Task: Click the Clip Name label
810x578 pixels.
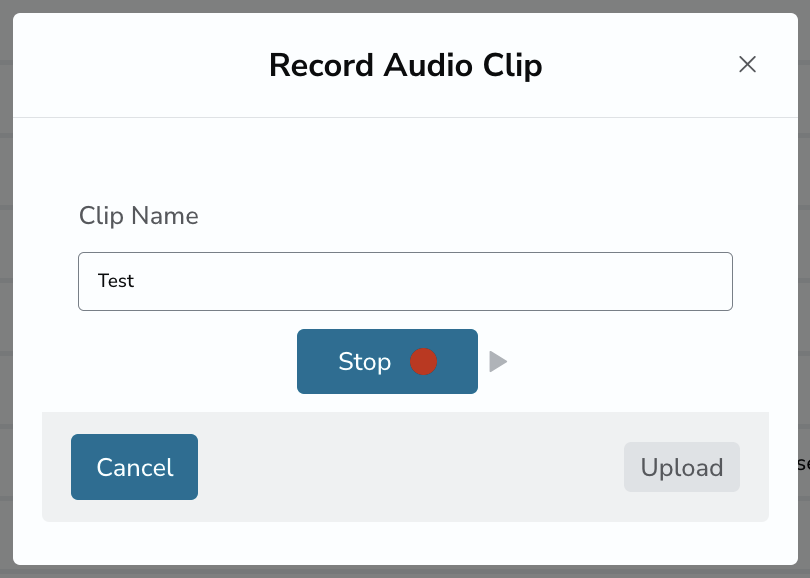Action: click(138, 215)
